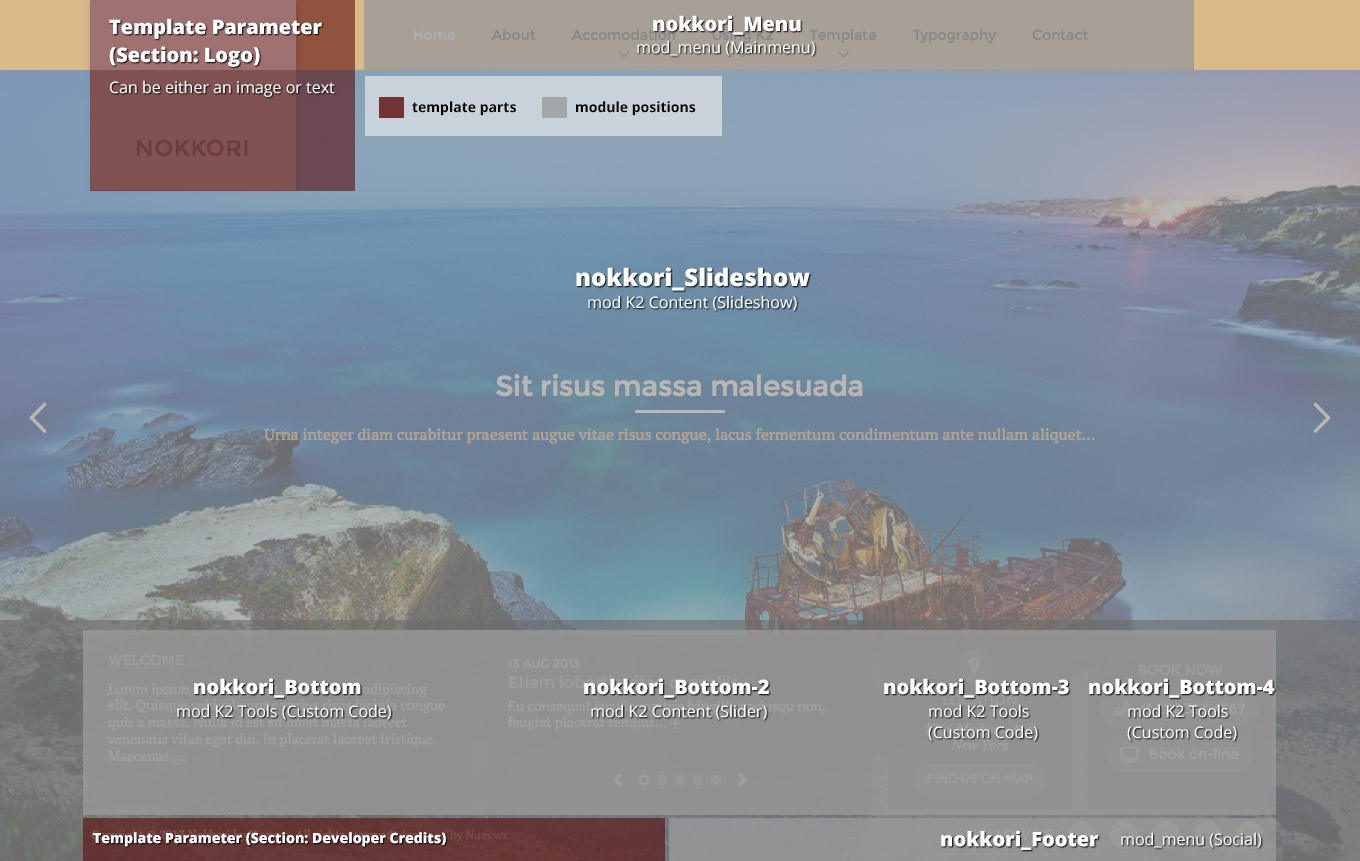Image resolution: width=1360 pixels, height=861 pixels.
Task: Click the 'Can be either an image or text' note
Action: click(x=222, y=88)
